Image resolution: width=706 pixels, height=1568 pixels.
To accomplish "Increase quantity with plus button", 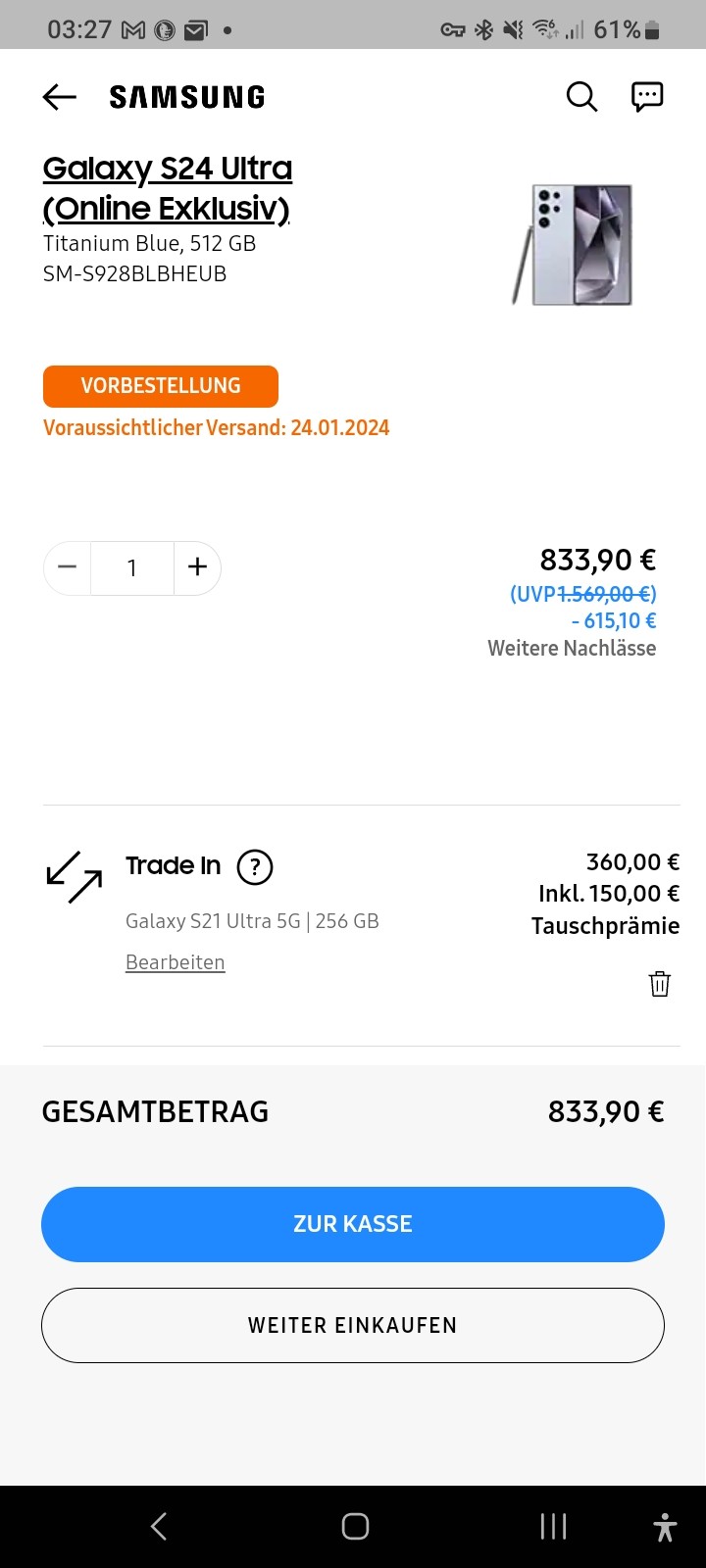I will (x=197, y=567).
